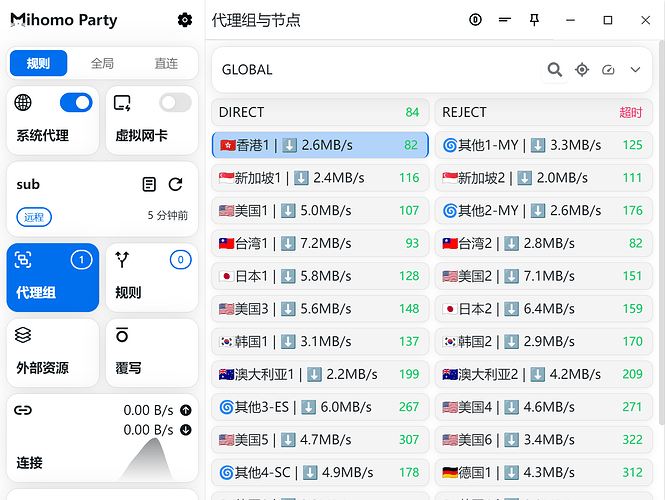Click the GLOBAL group header name
Image resolution: width=665 pixels, height=500 pixels.
247,70
